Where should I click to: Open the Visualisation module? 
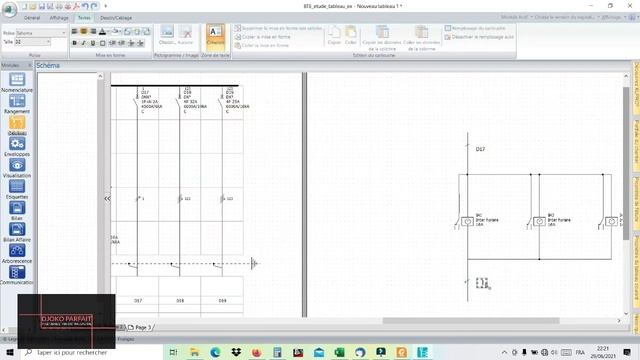[17, 168]
